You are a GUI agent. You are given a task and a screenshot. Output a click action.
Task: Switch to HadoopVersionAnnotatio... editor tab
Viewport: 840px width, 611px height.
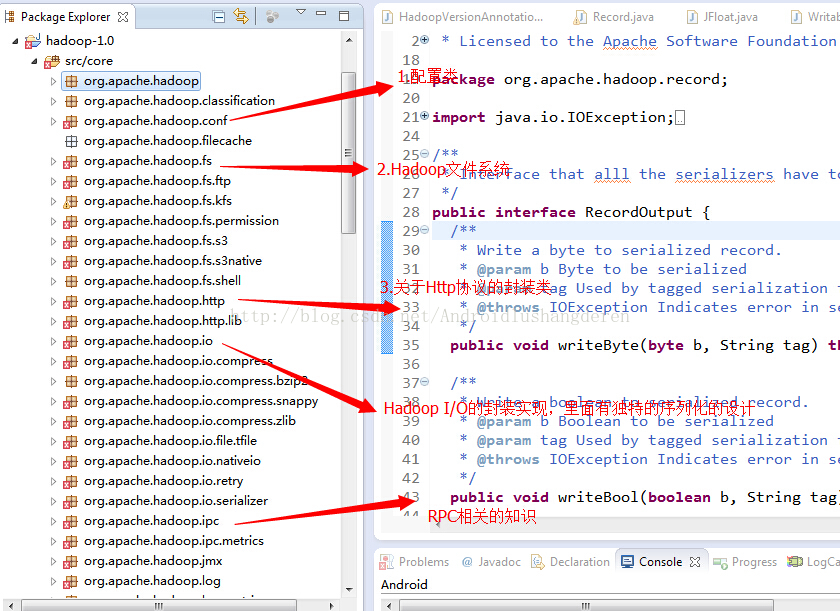point(463,17)
